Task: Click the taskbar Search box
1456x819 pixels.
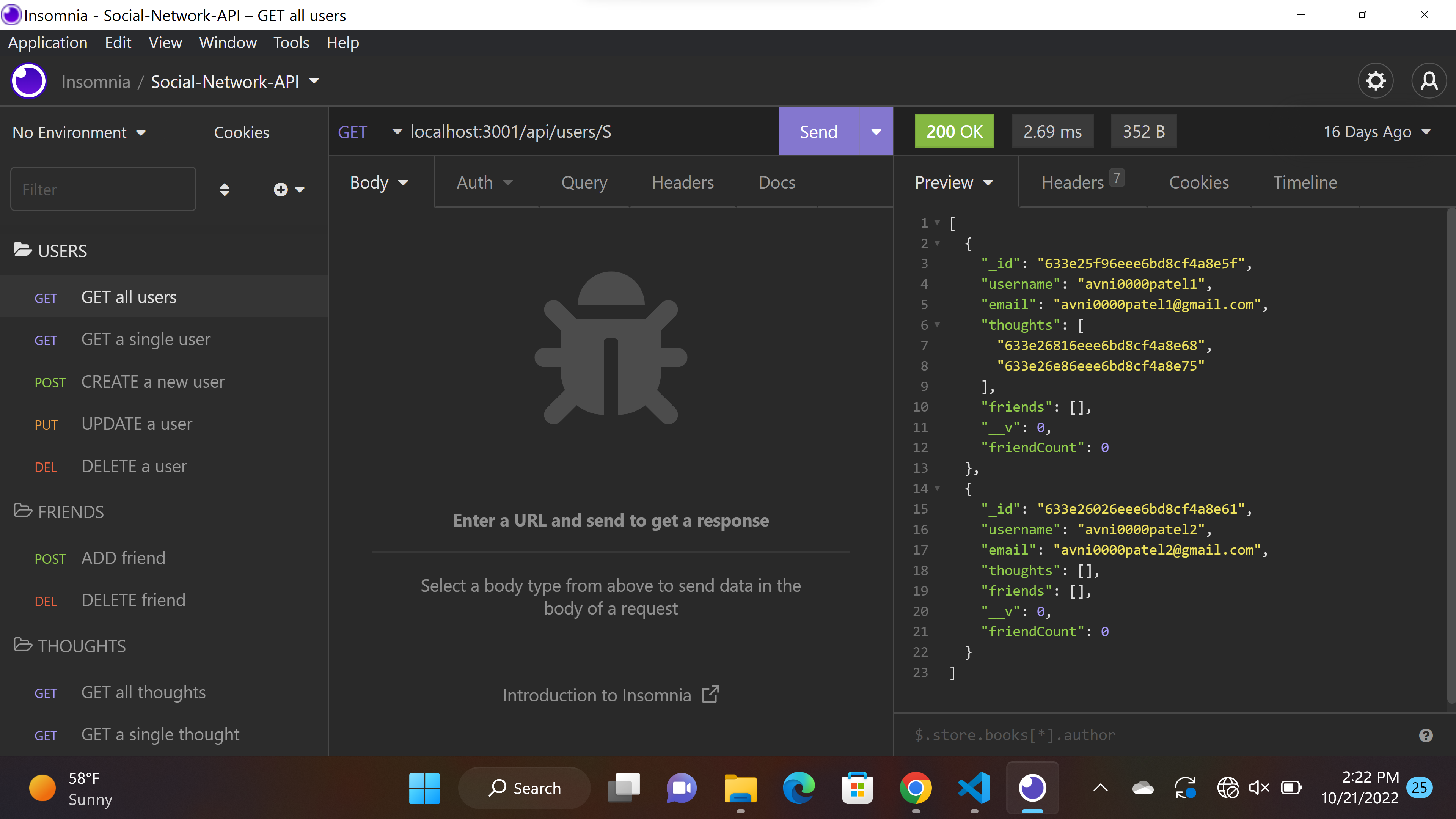Action: 524,788
